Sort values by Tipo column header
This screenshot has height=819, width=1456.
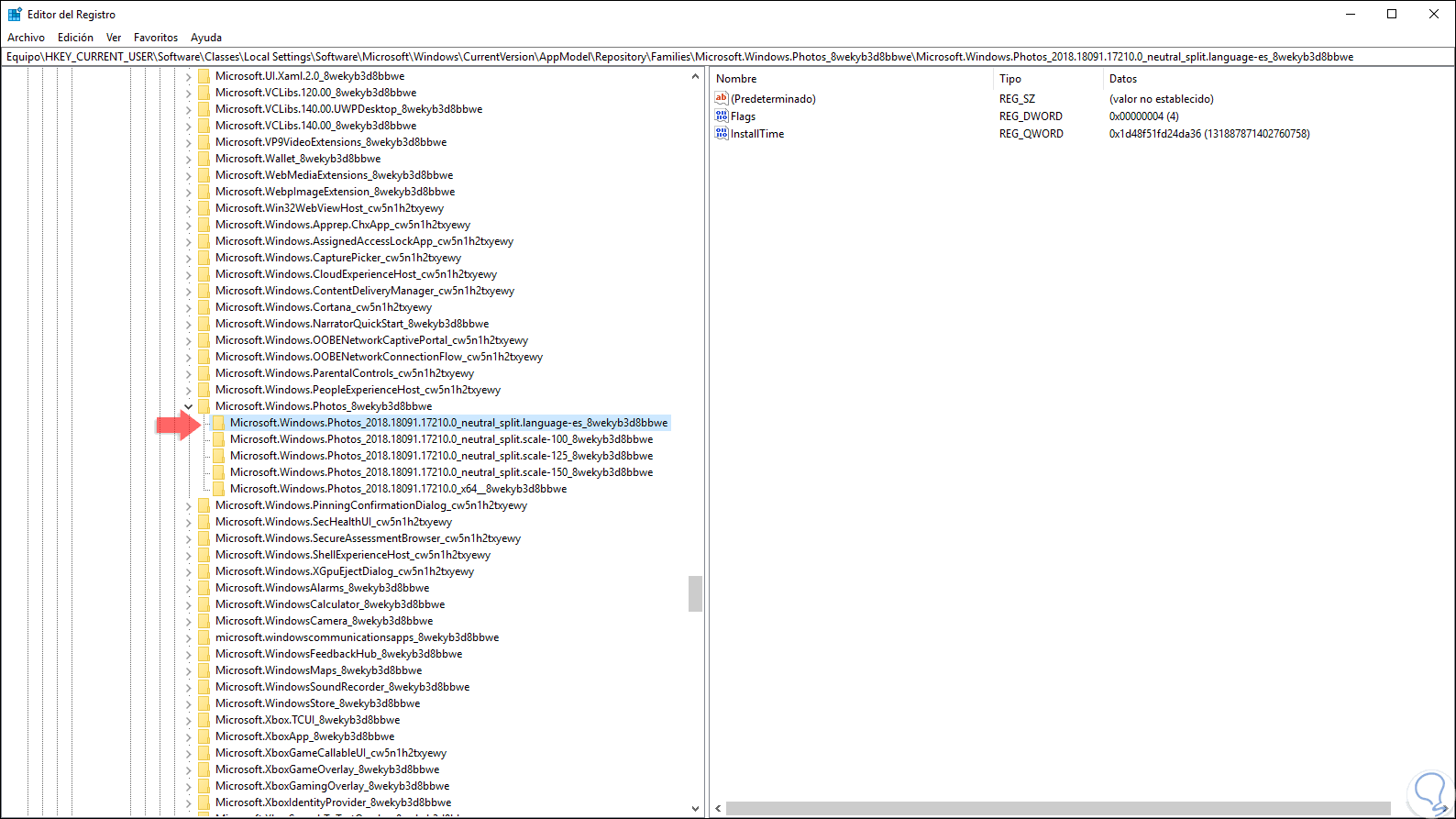click(x=1049, y=79)
